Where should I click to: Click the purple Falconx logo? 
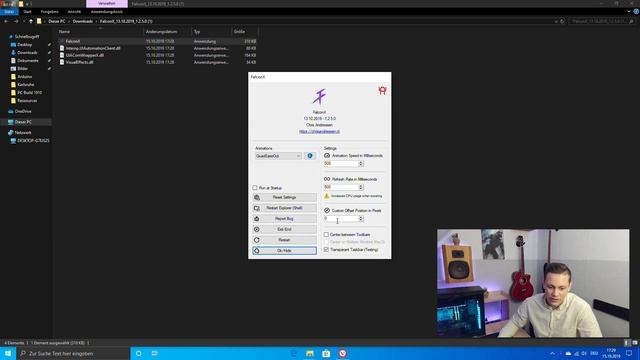(x=319, y=97)
